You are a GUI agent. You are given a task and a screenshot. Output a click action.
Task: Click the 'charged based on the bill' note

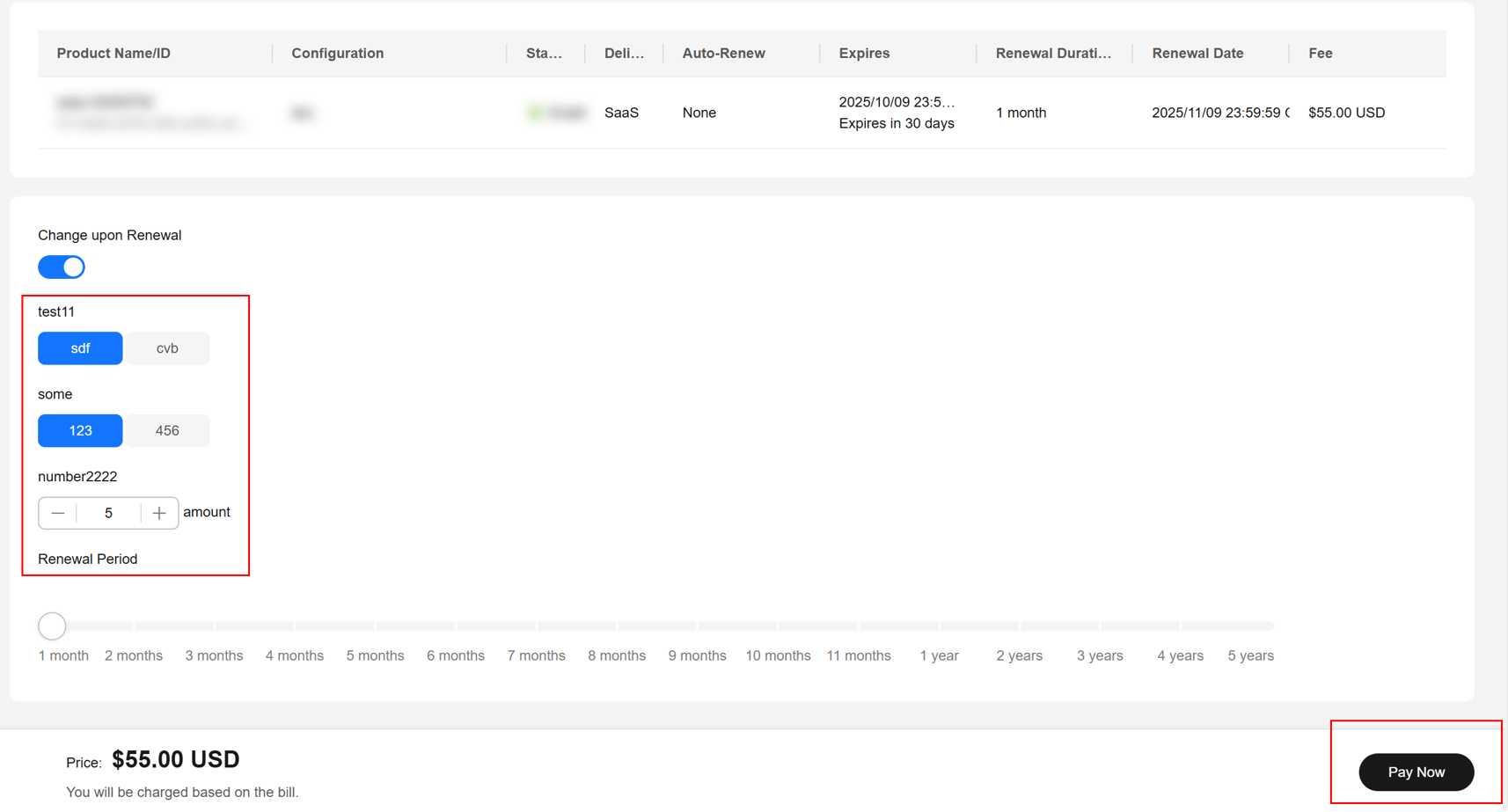pyautogui.click(x=182, y=793)
